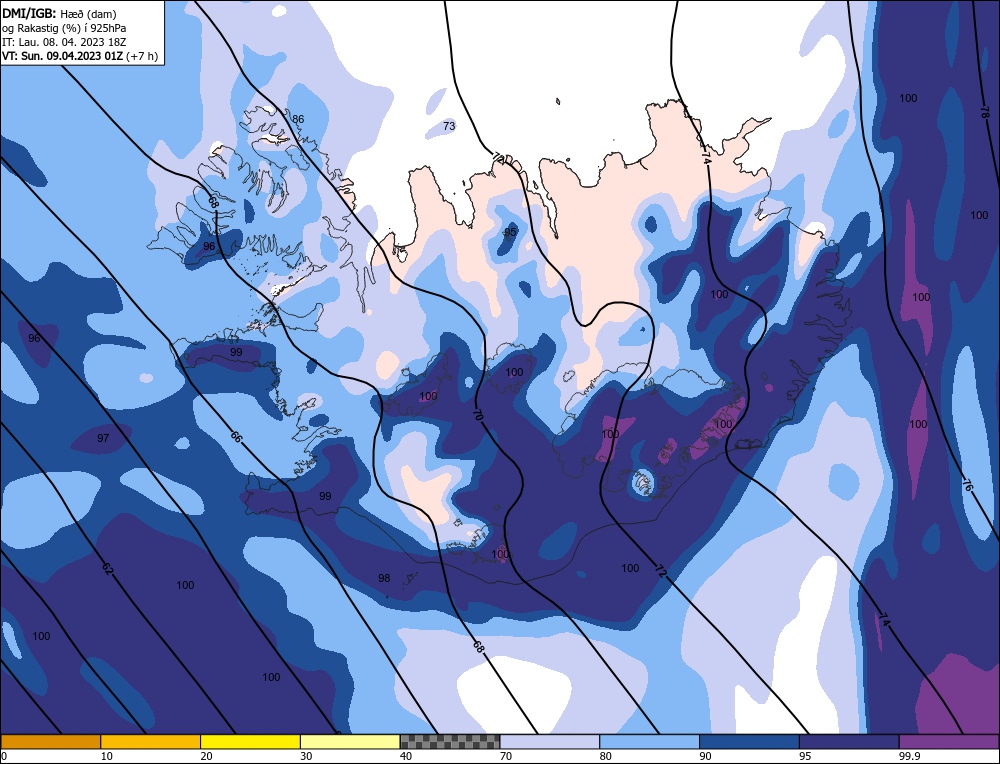Click the '66' contour line label
This screenshot has width=1000, height=764.
click(236, 437)
